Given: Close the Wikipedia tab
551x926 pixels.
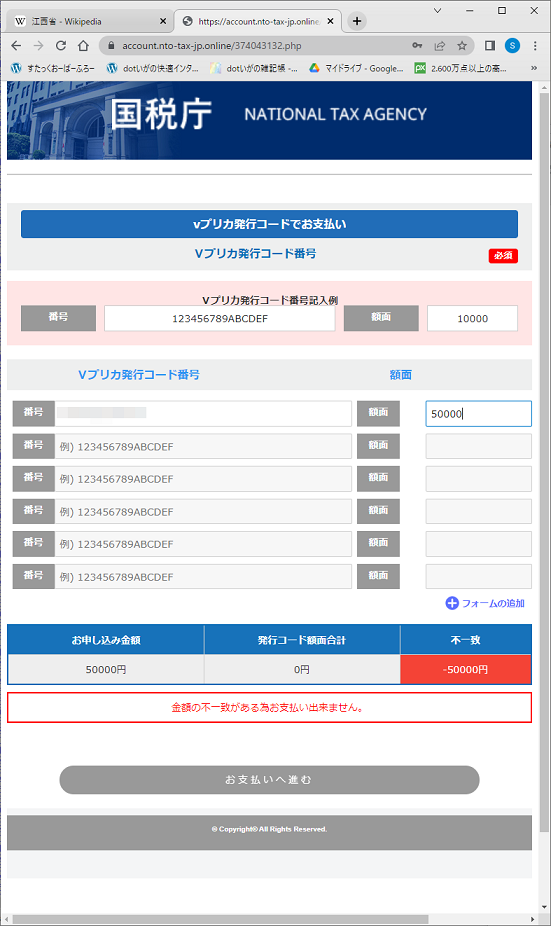Looking at the screenshot, I should pos(164,21).
